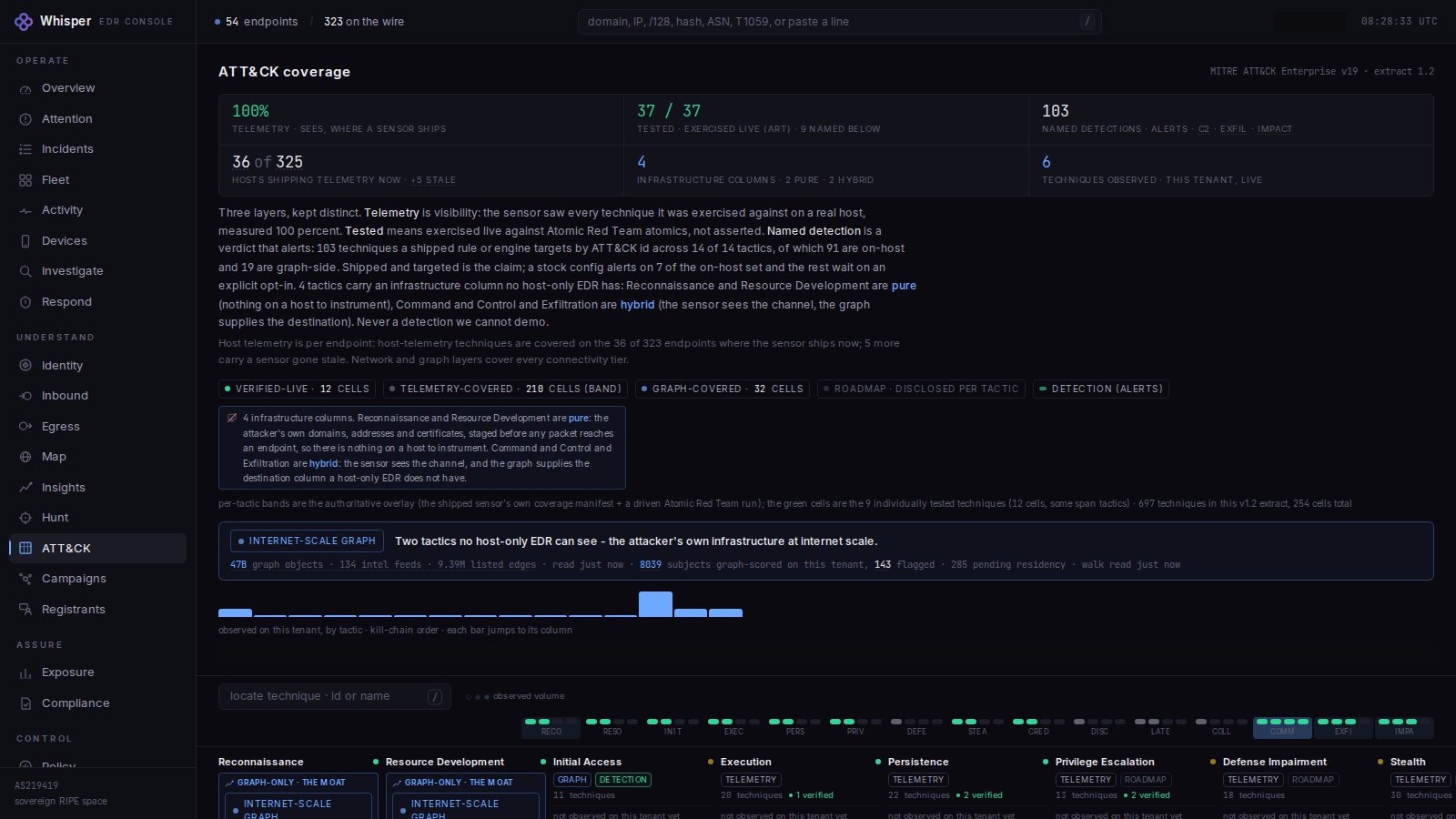1456x819 pixels.
Task: Click 323 on the wire breadcrumb
Action: [364, 22]
